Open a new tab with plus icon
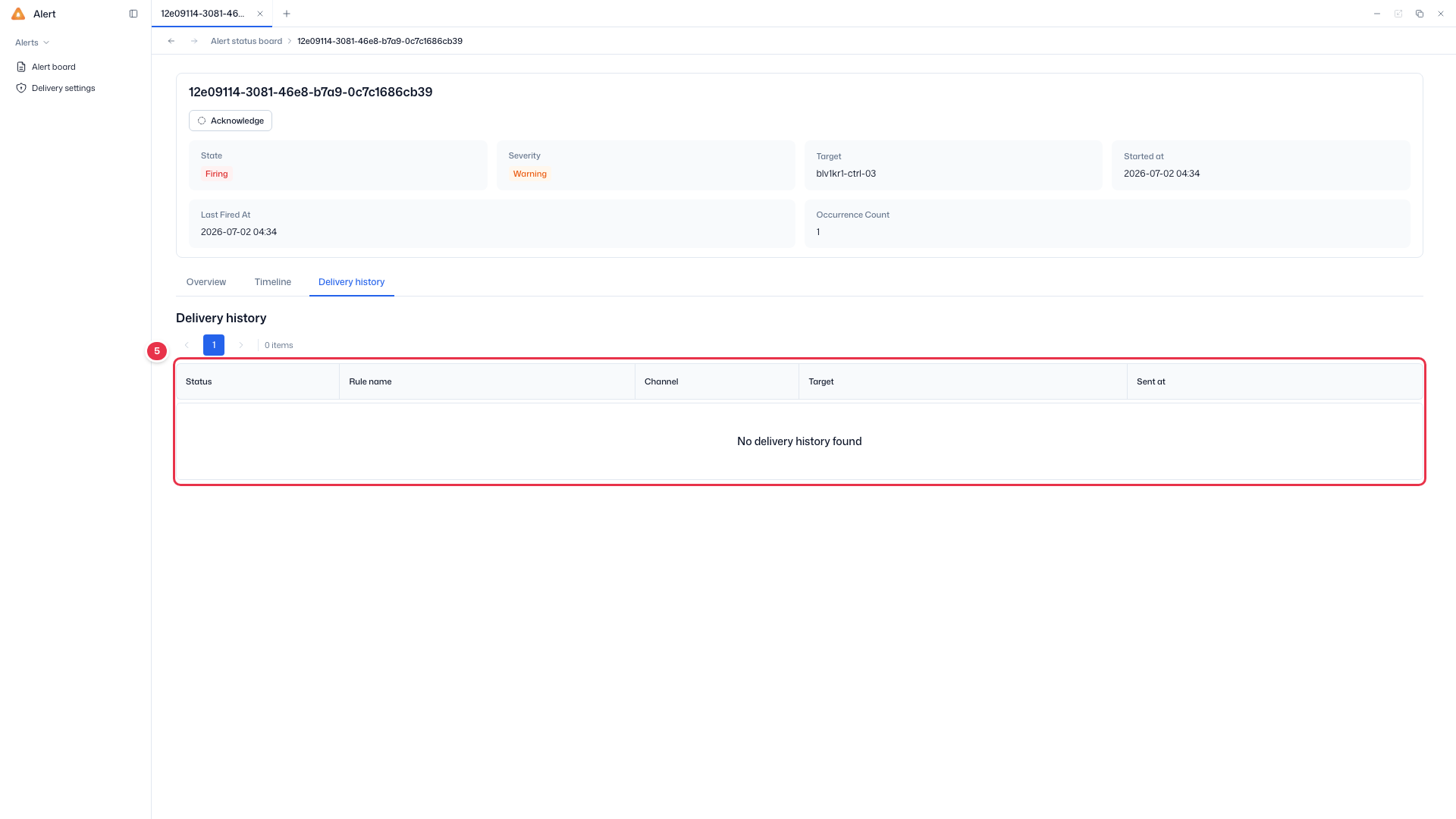 287,14
